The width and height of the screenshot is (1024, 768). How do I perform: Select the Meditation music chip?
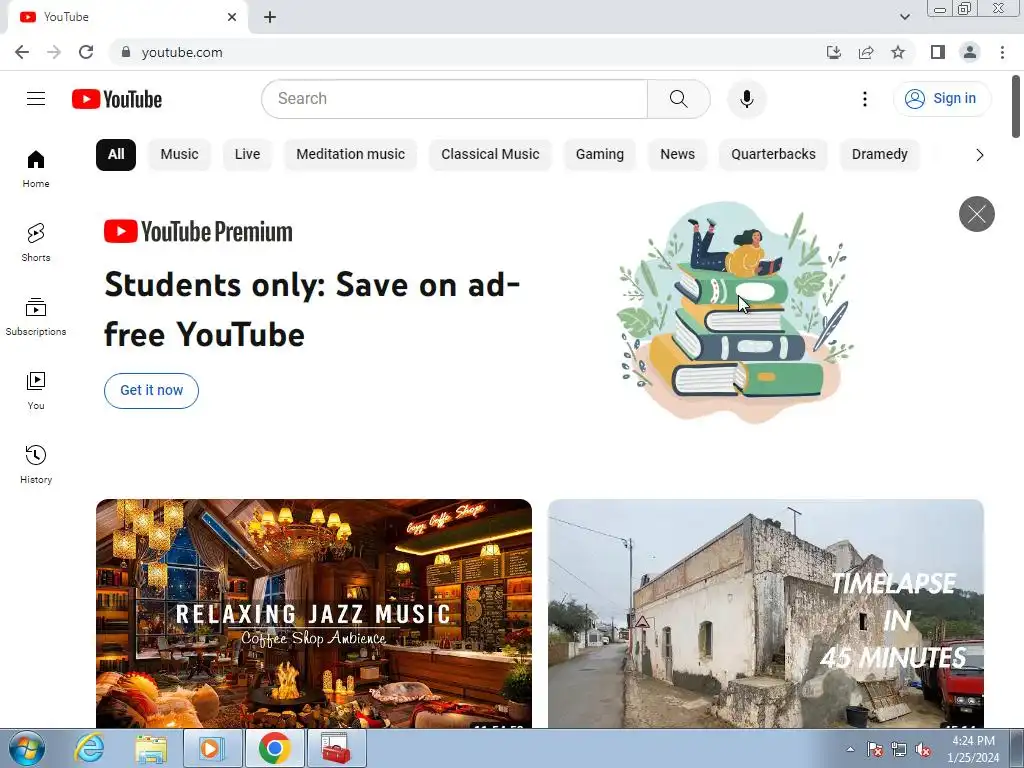pos(351,155)
